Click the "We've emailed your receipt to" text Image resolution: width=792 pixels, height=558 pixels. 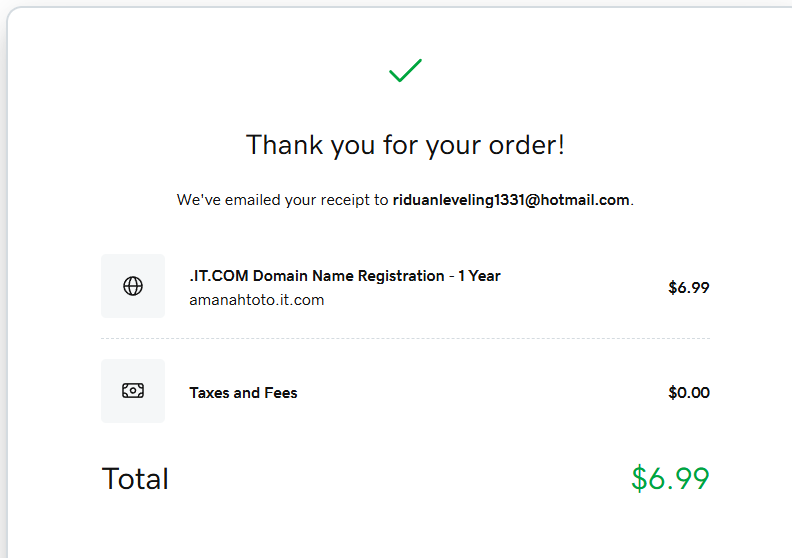point(282,200)
